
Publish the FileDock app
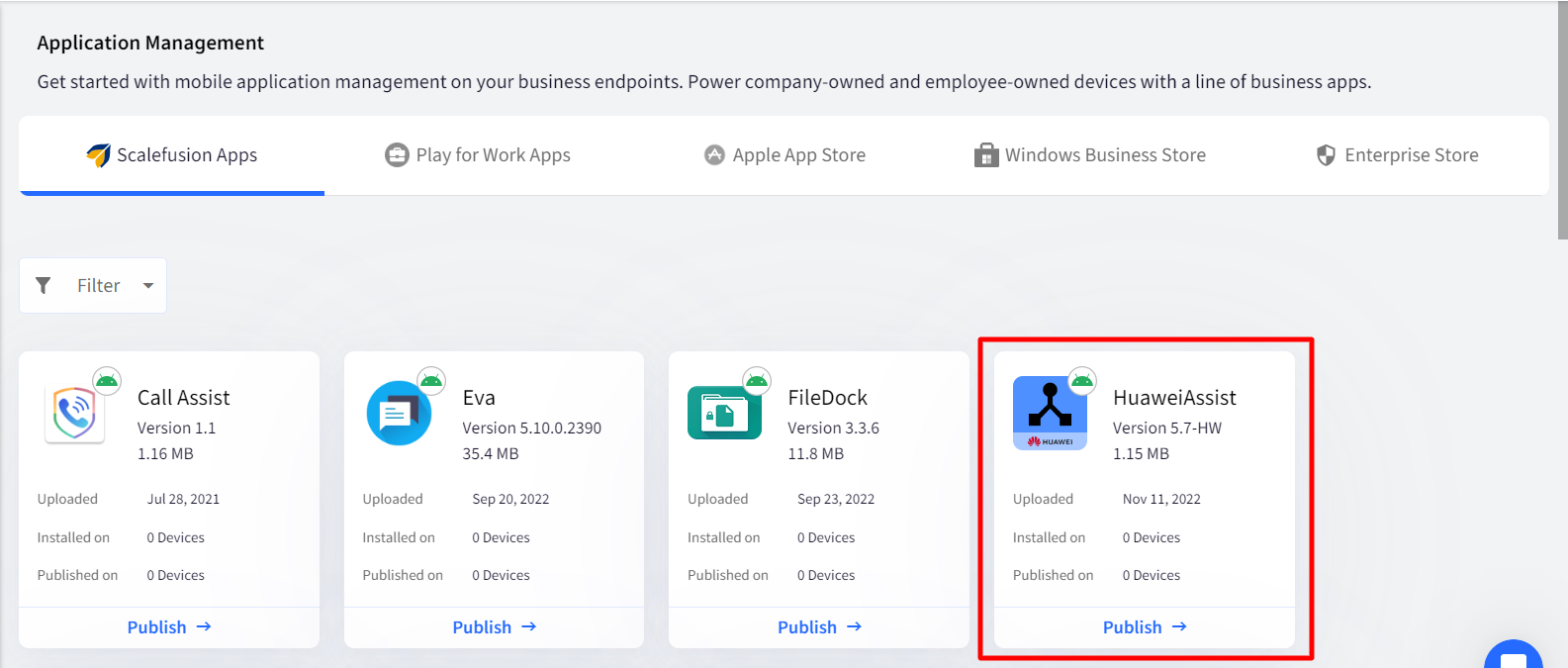[819, 627]
